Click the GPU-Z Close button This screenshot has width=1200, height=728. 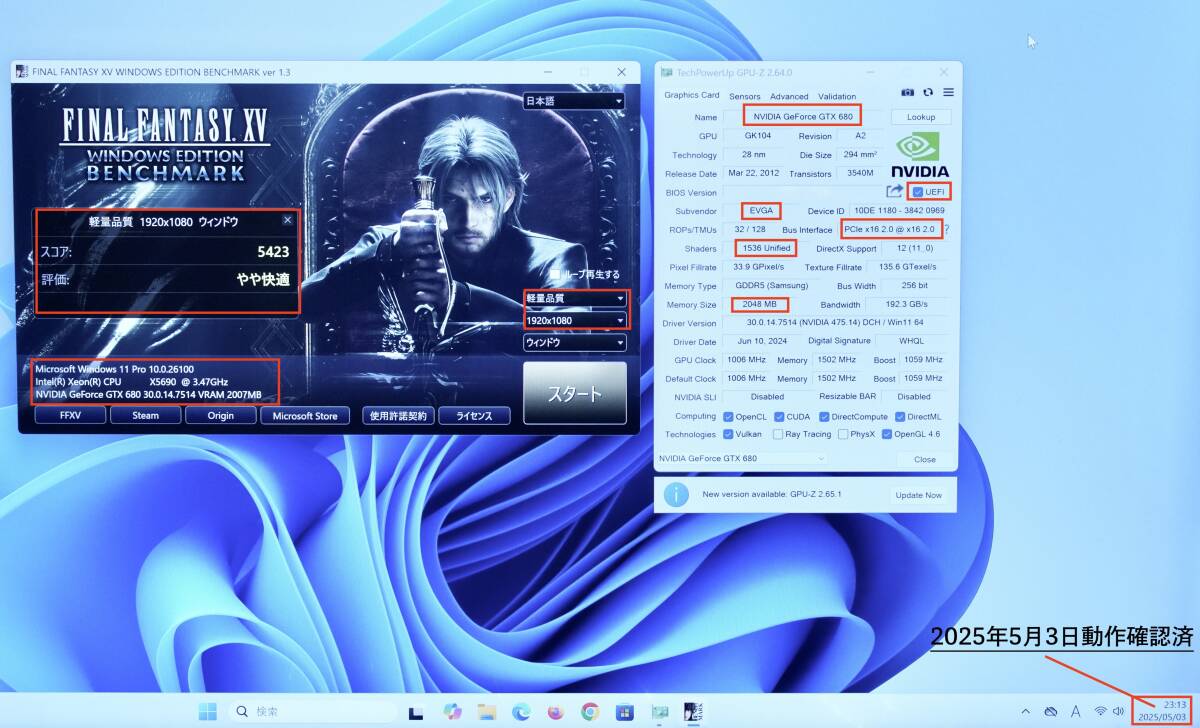pyautogui.click(x=925, y=459)
